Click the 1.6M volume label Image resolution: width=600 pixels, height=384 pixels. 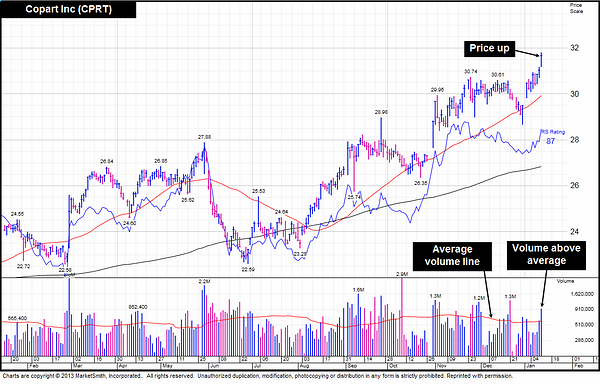click(359, 290)
